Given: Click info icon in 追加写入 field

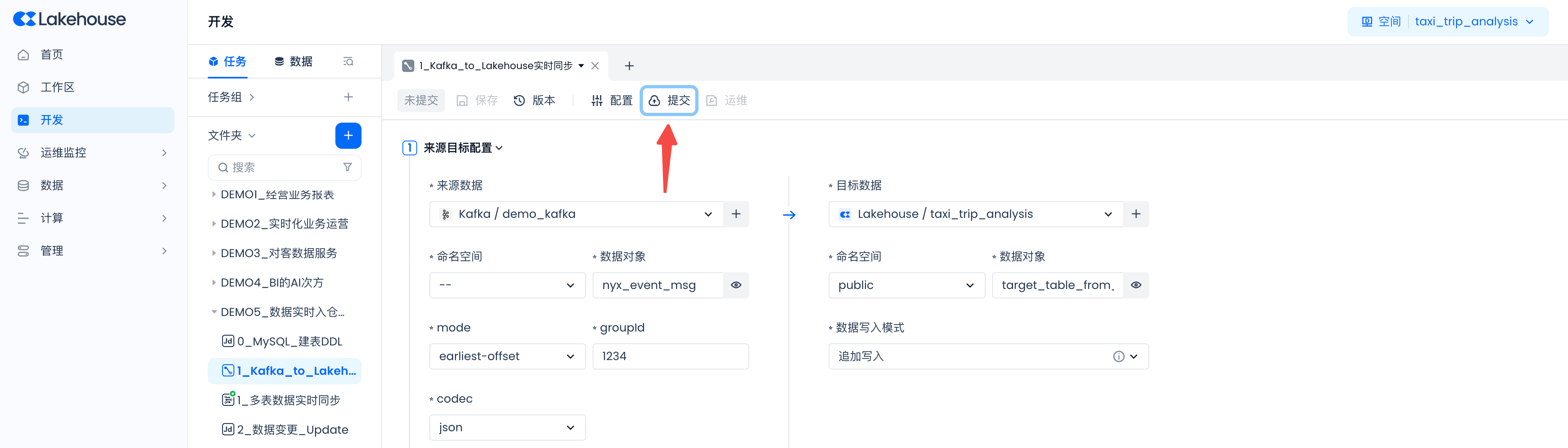Looking at the screenshot, I should pos(1118,357).
